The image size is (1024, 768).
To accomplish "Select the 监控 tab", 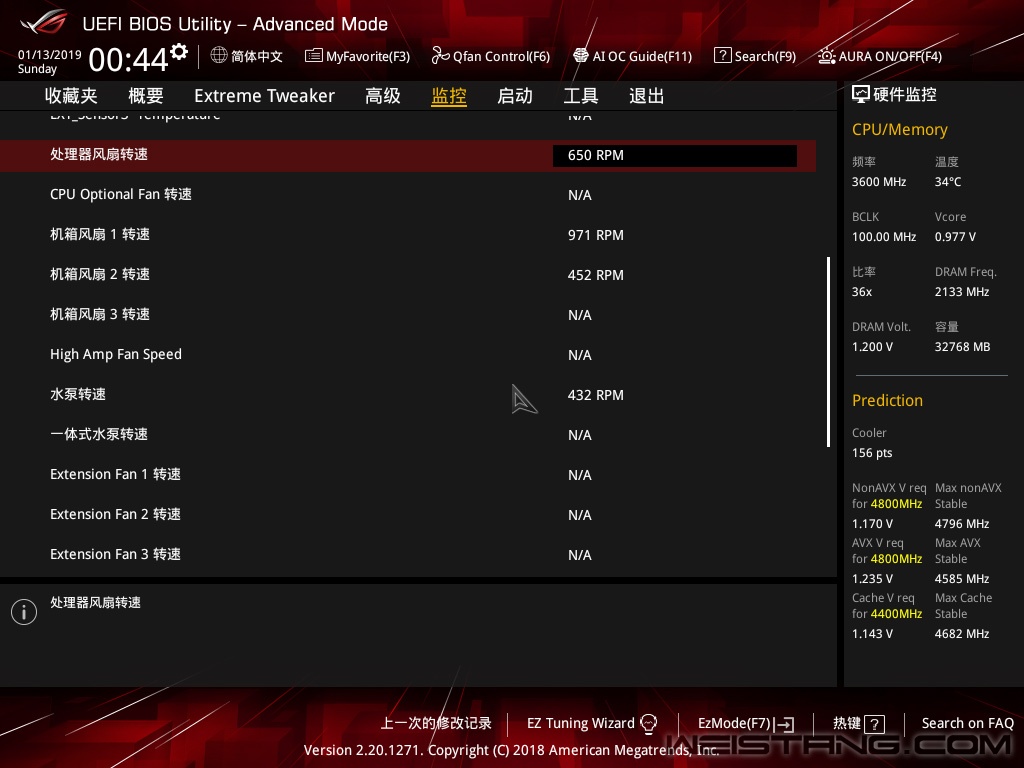I will pos(449,96).
